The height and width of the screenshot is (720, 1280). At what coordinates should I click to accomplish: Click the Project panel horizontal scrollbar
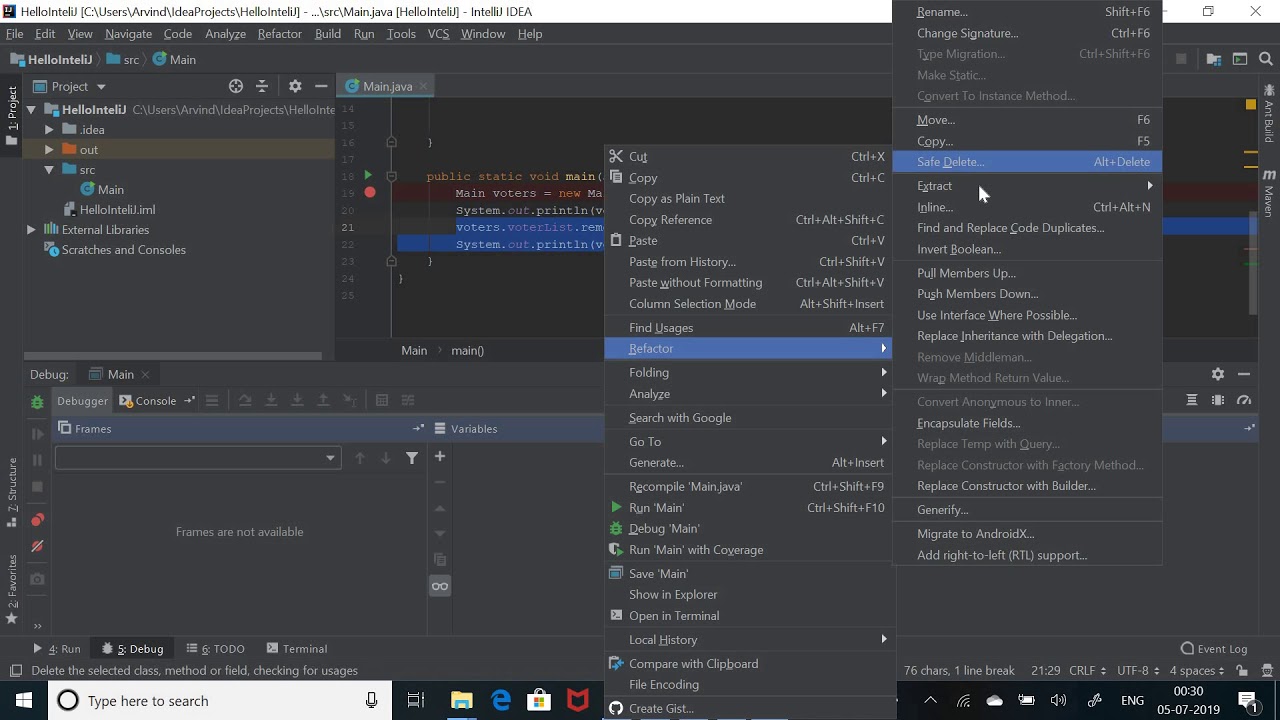click(x=175, y=355)
